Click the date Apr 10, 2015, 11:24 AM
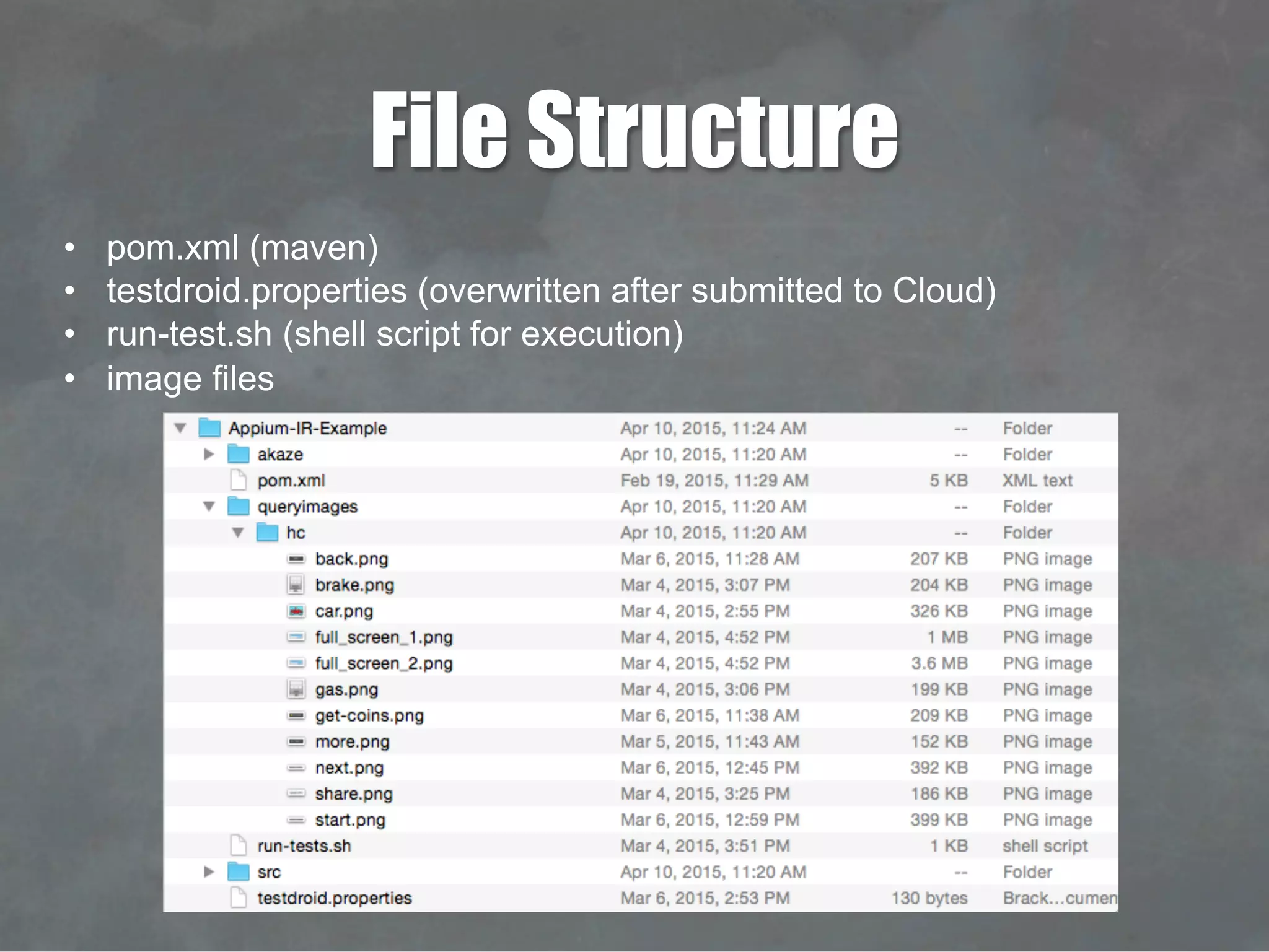 [714, 429]
